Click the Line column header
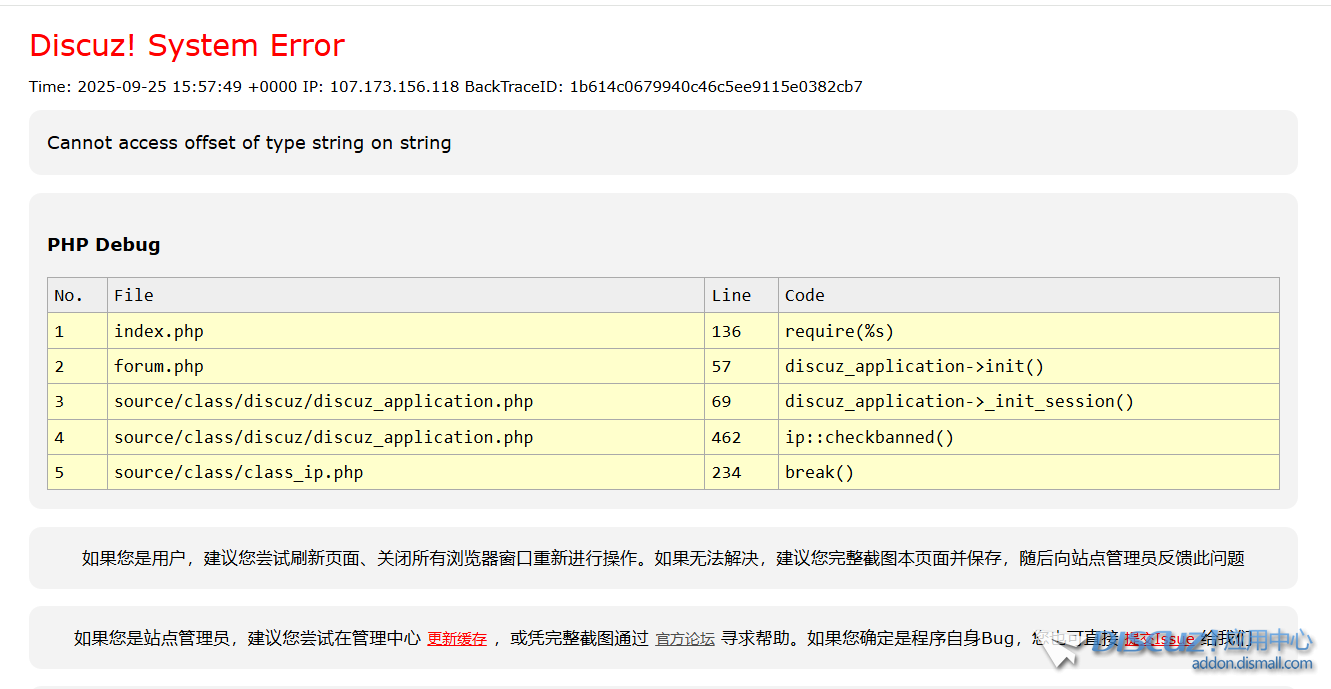The height and width of the screenshot is (689, 1331). [741, 295]
